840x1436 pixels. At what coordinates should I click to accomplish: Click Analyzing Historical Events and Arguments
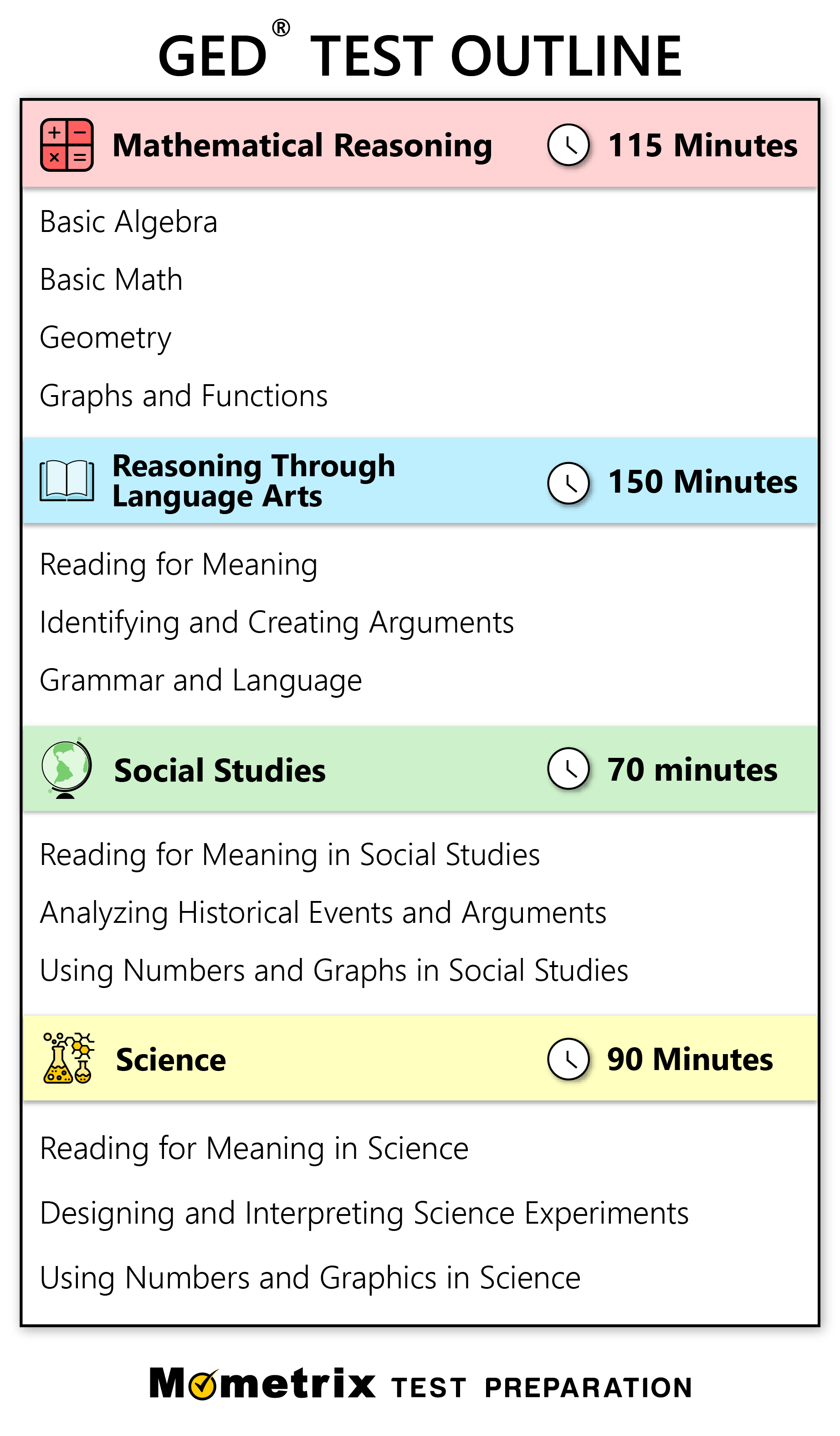[x=323, y=912]
